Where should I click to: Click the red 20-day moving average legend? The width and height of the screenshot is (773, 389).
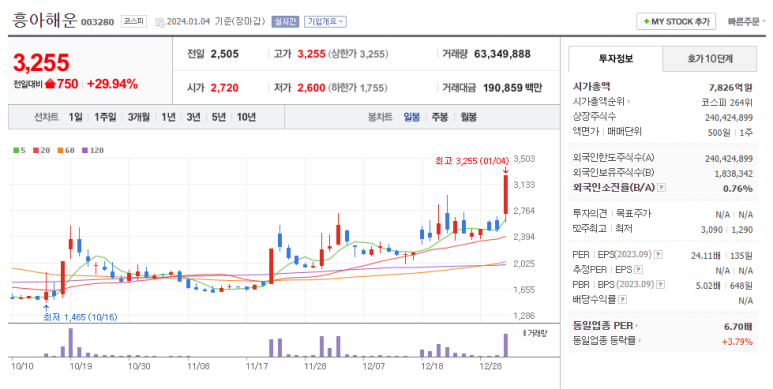(x=41, y=150)
